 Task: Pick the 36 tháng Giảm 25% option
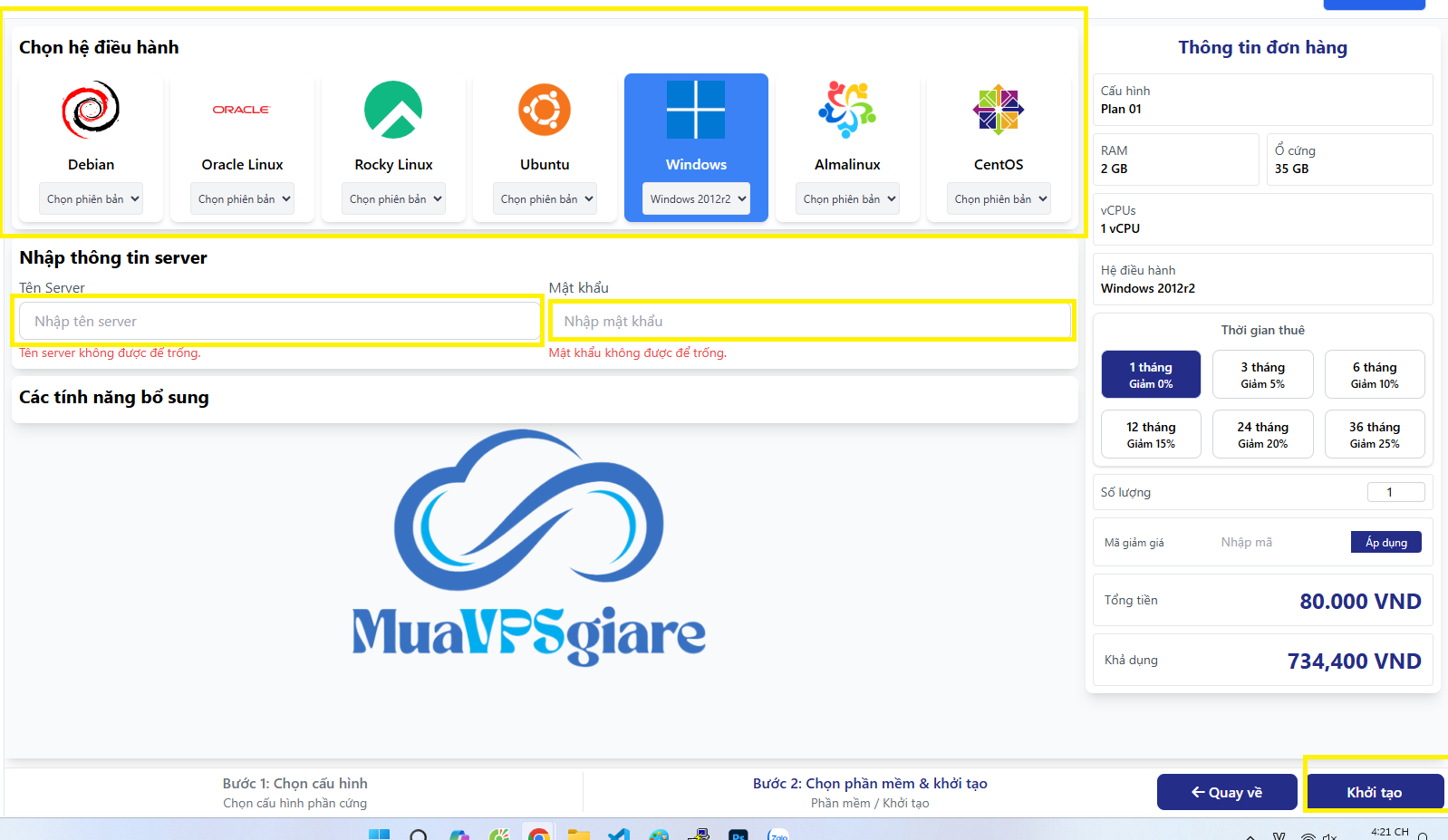1374,434
